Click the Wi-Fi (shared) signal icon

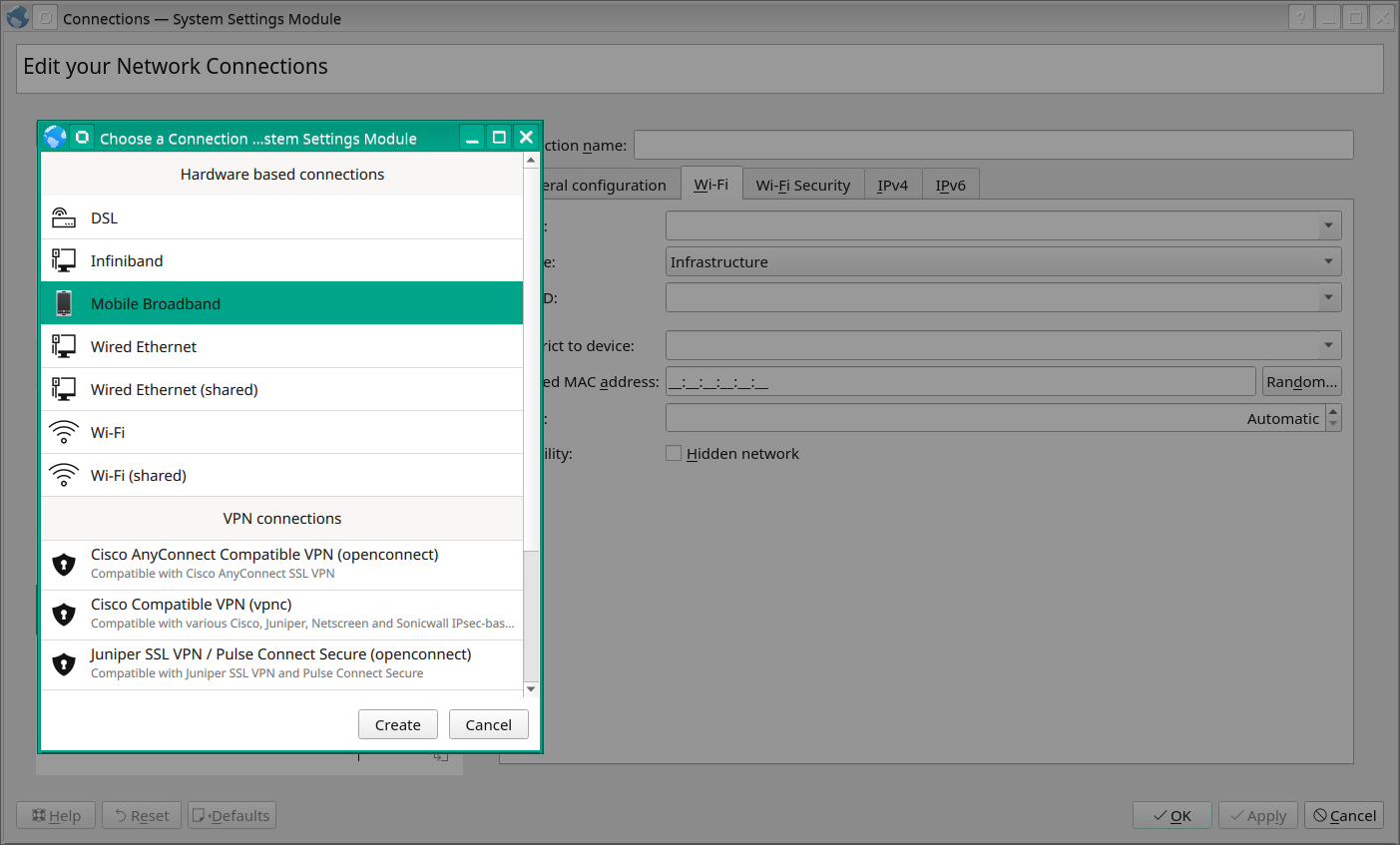tap(64, 475)
